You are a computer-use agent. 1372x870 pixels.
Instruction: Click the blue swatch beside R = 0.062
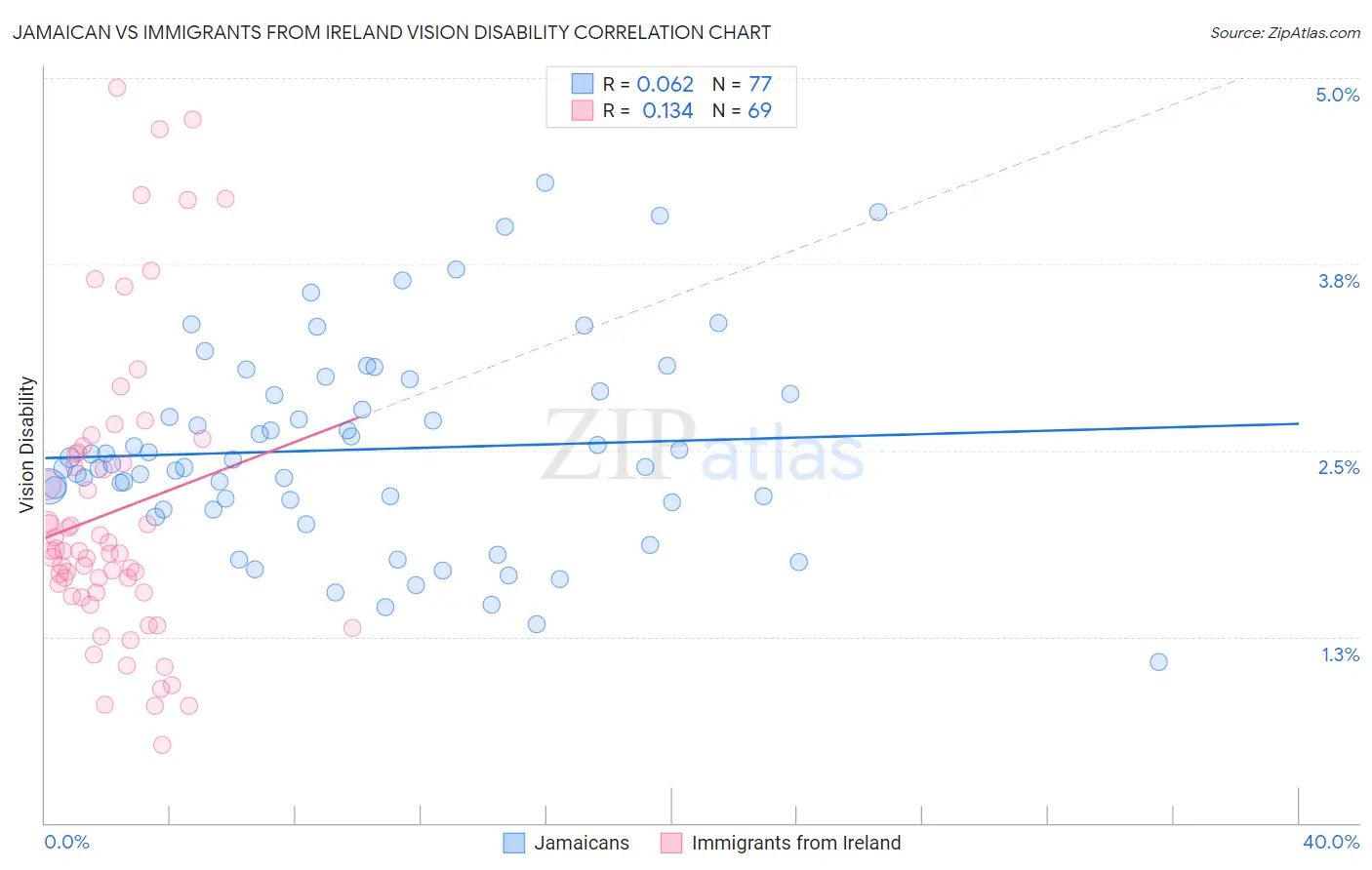click(583, 84)
